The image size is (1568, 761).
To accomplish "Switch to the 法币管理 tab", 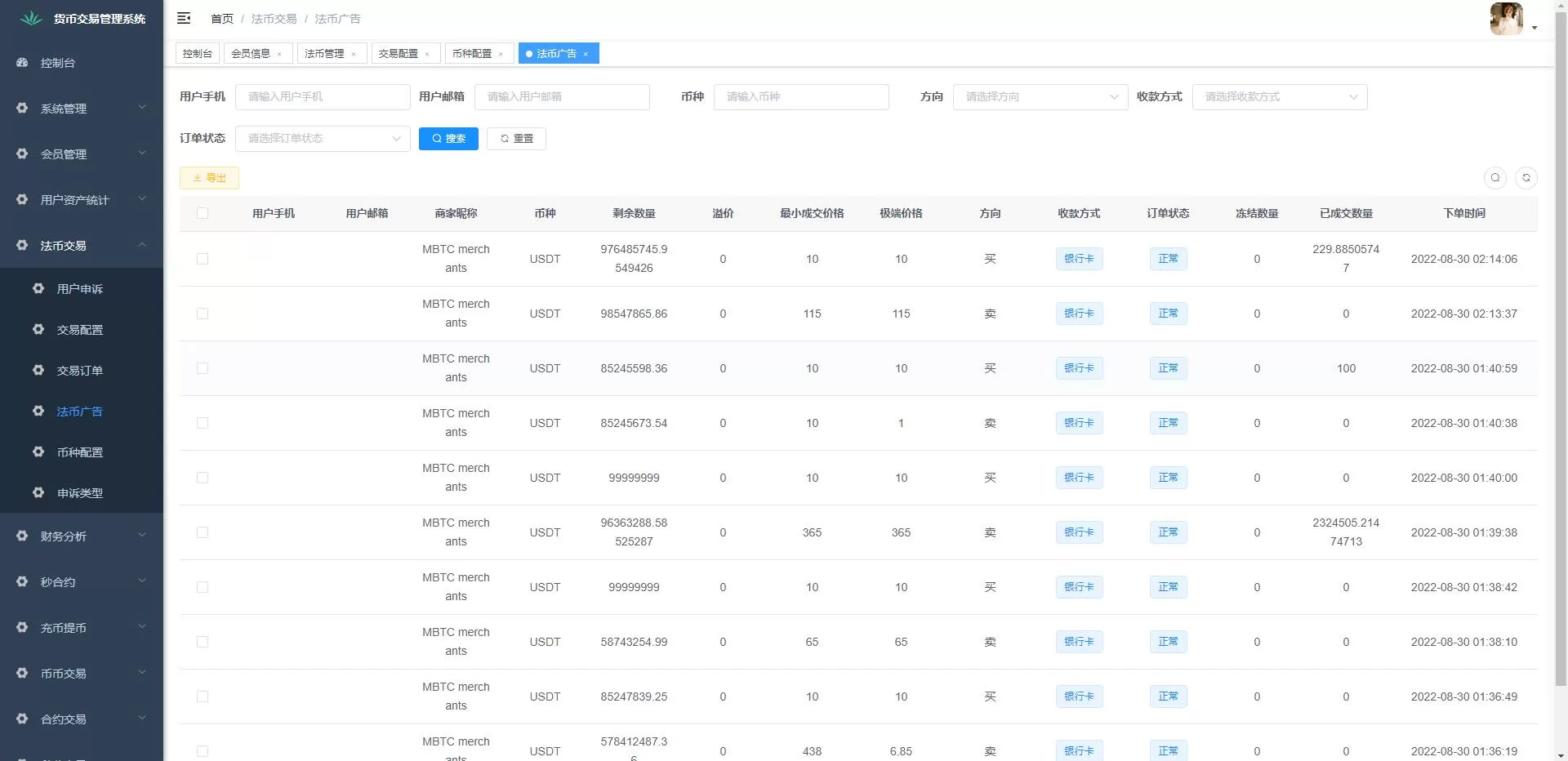I will click(x=324, y=54).
